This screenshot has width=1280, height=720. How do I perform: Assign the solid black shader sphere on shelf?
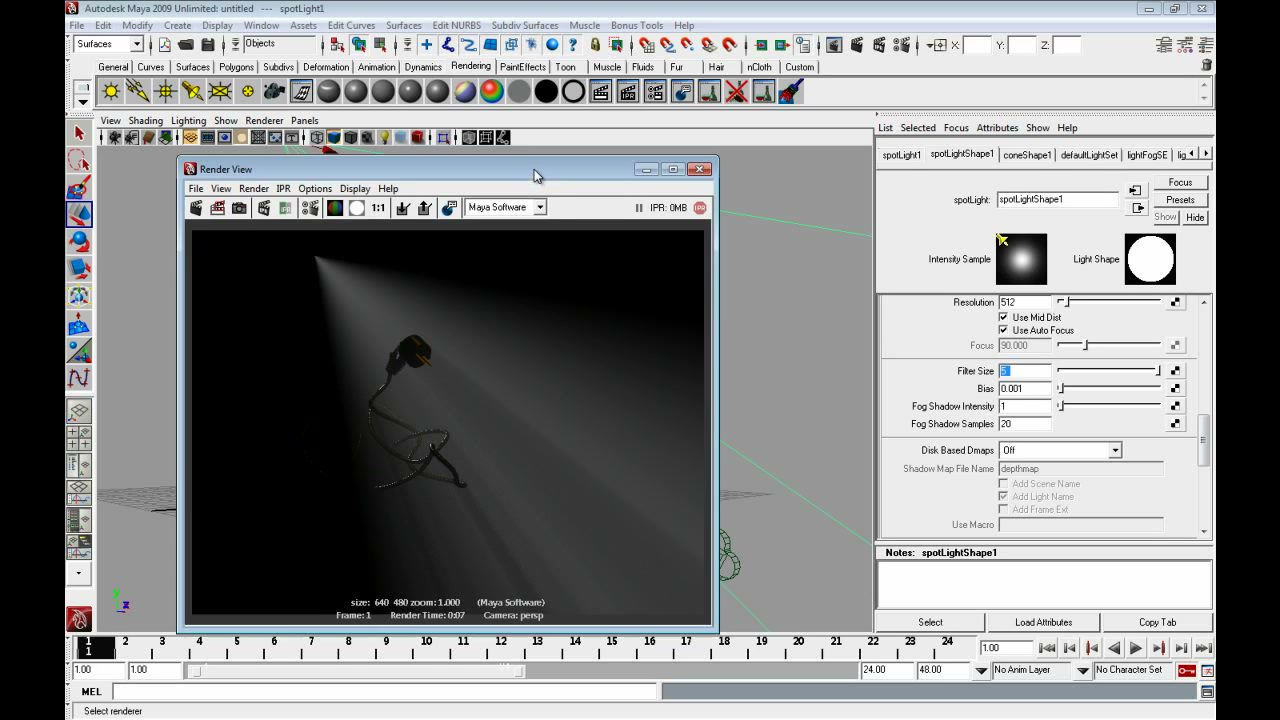(x=546, y=92)
